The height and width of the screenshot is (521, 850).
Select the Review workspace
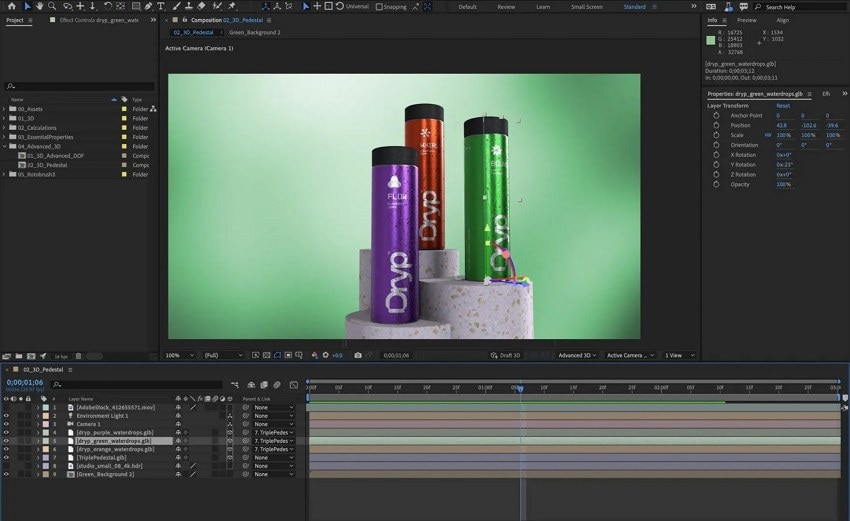[506, 7]
